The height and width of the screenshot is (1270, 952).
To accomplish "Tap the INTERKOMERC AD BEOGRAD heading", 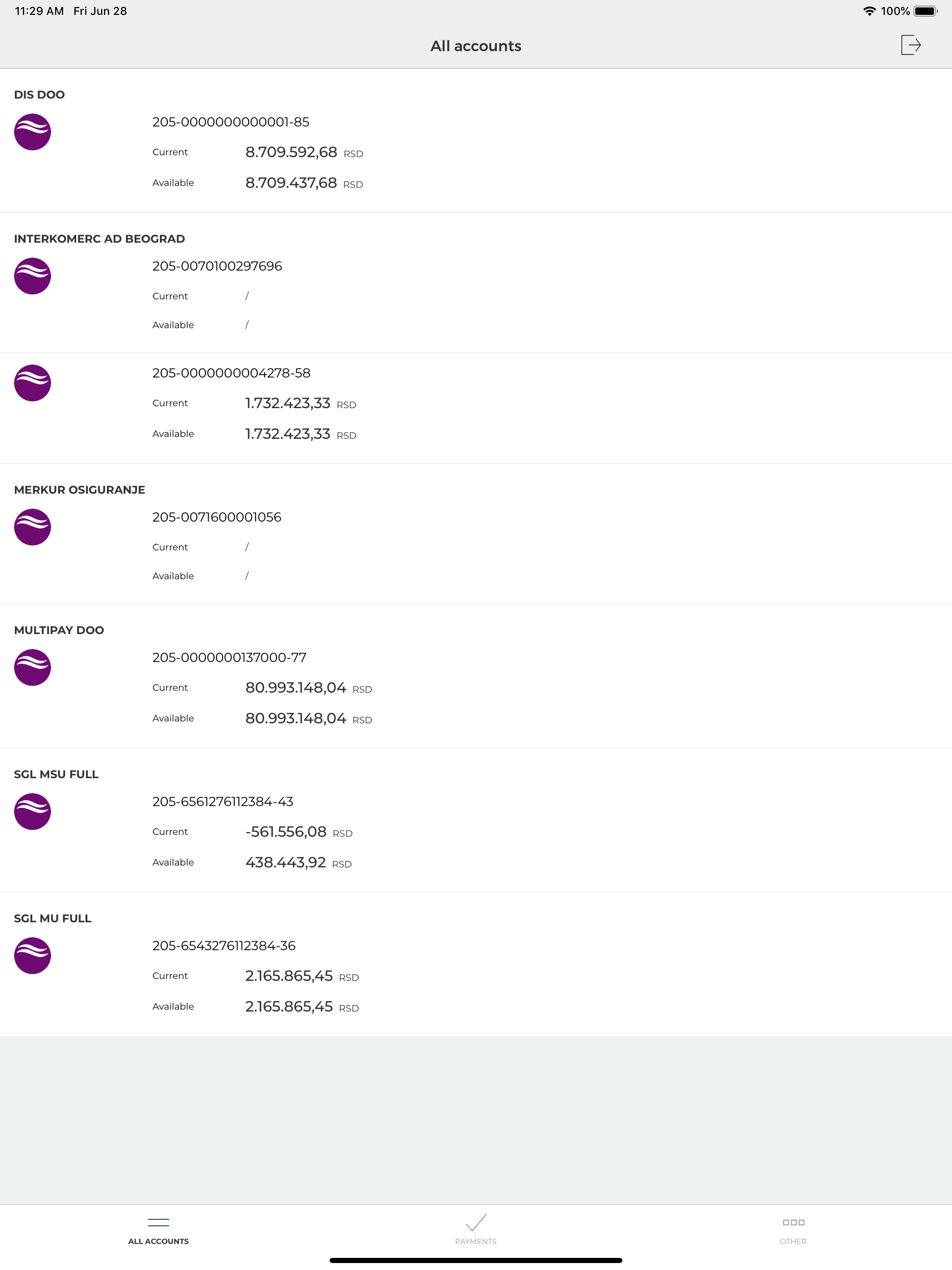I will click(x=99, y=239).
